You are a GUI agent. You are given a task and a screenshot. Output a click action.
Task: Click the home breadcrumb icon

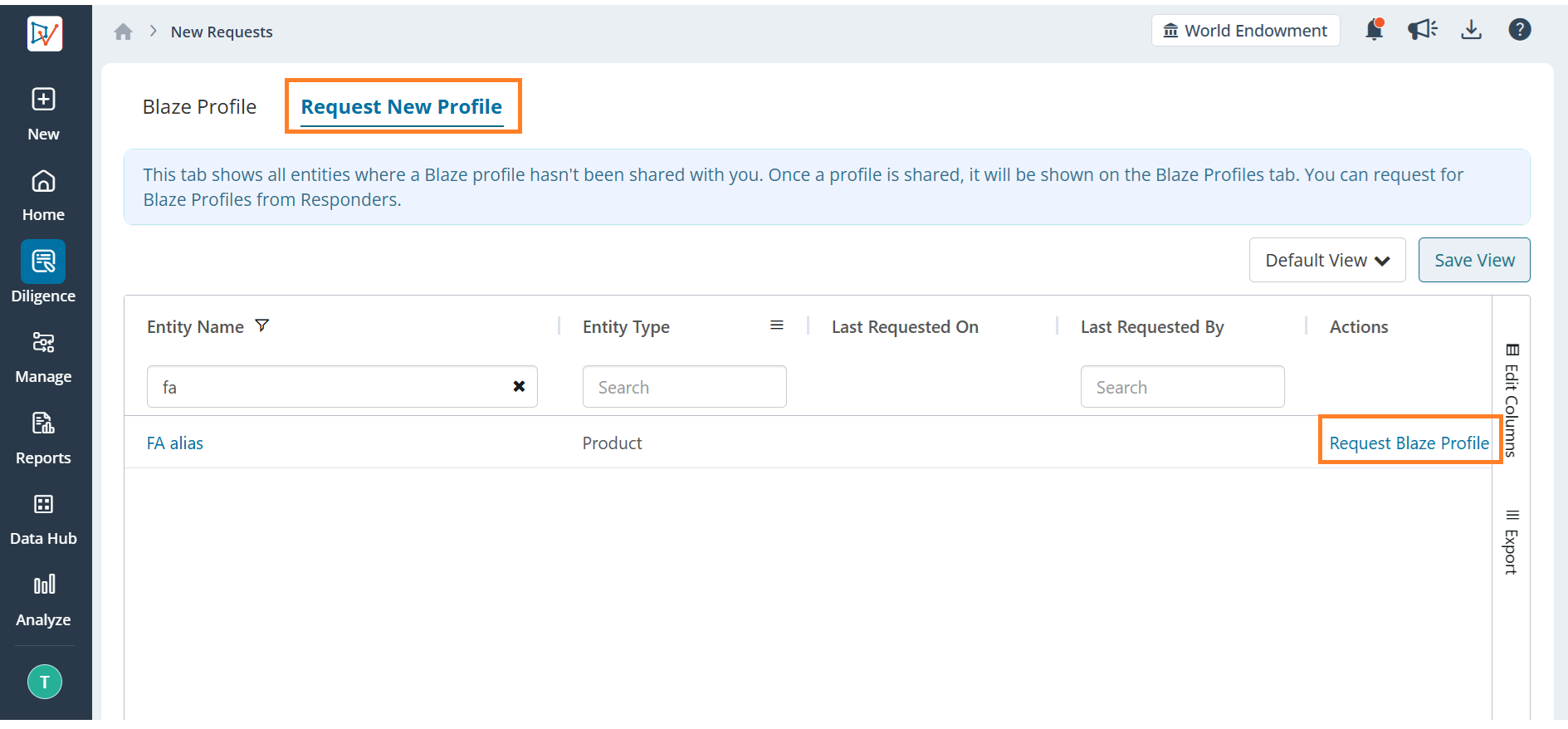[124, 32]
